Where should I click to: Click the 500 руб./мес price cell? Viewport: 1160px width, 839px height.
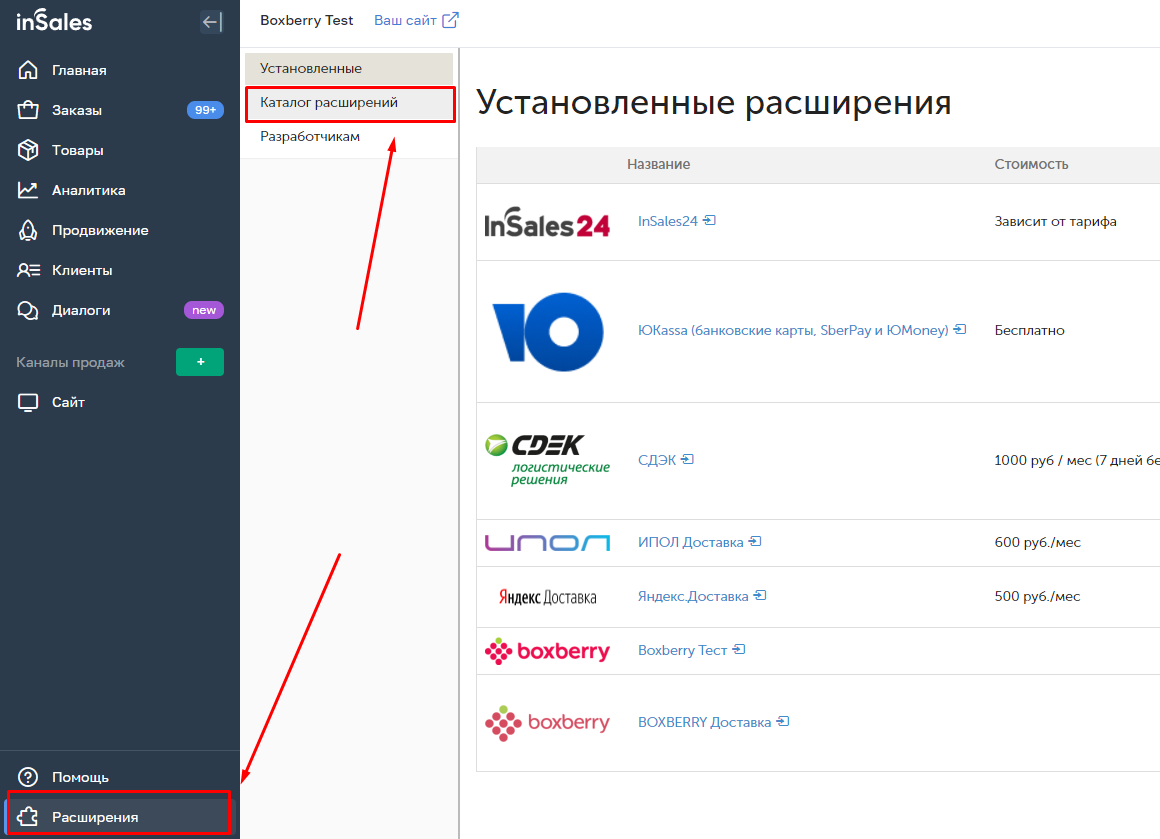[x=1037, y=596]
